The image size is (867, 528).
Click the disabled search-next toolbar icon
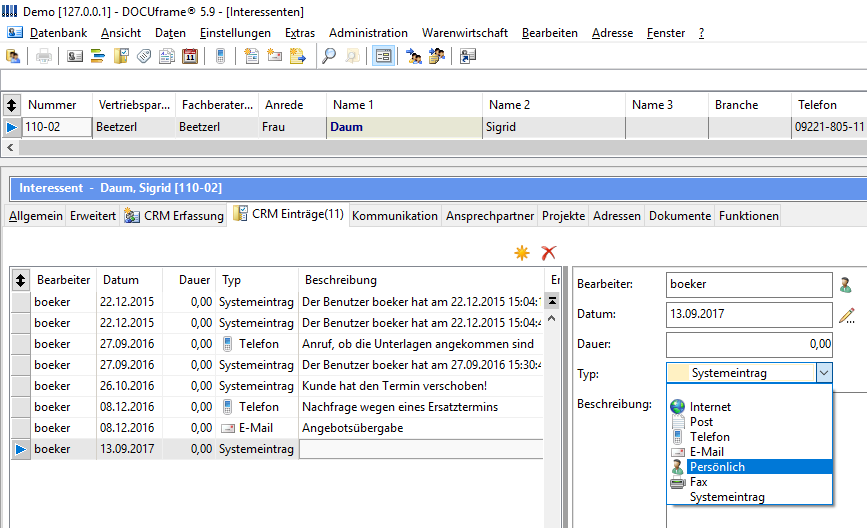click(352, 56)
